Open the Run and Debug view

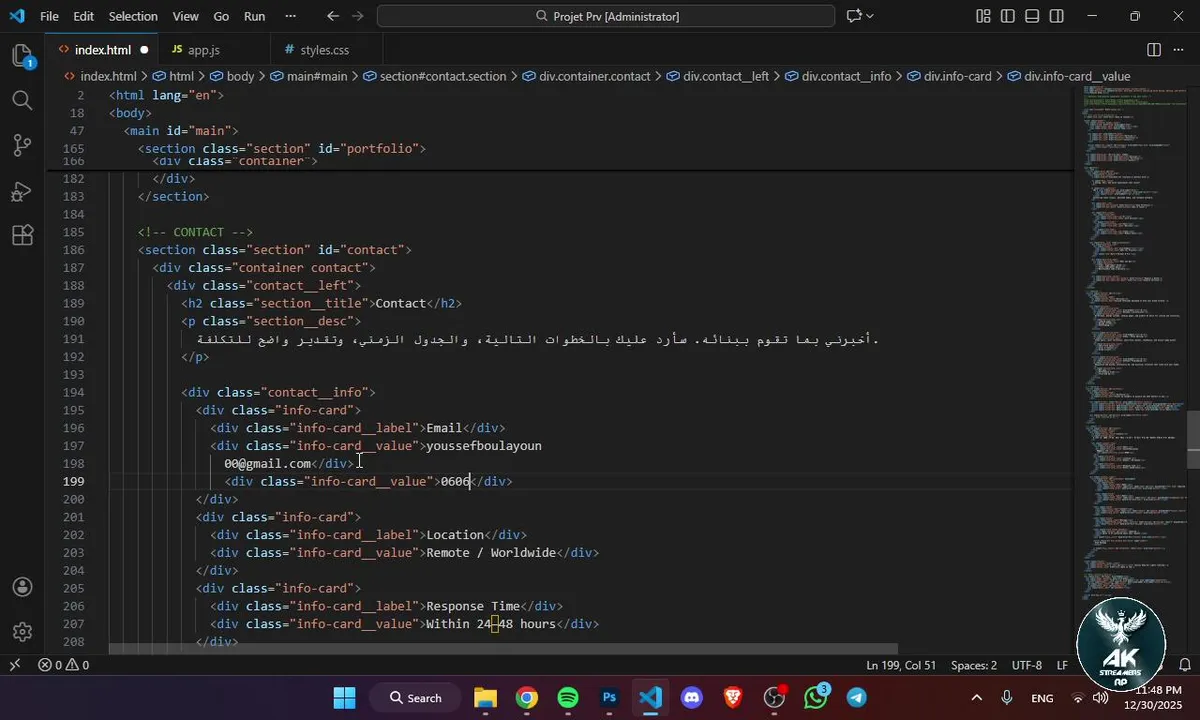point(22,191)
